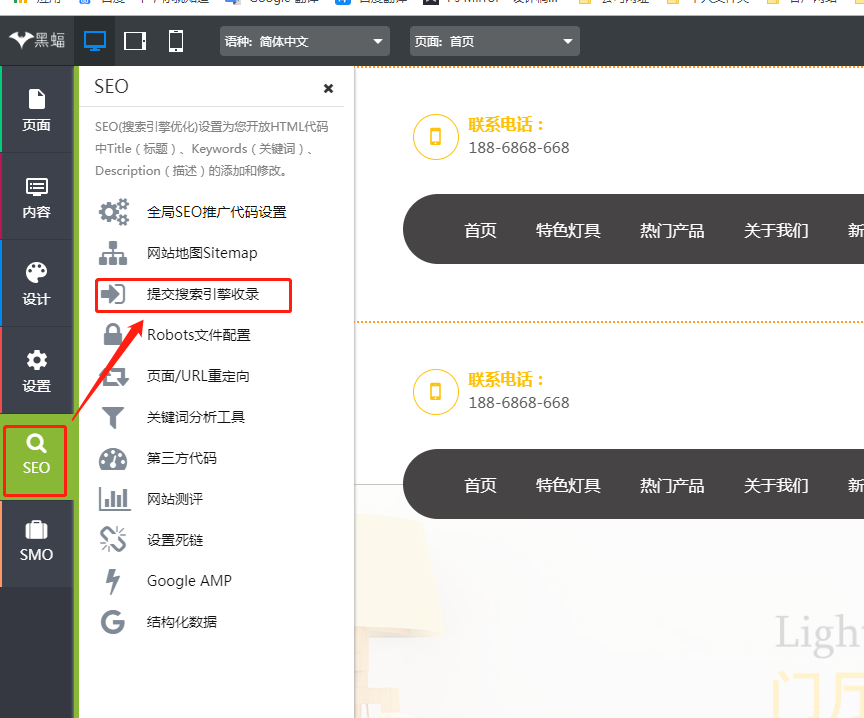Open the SMO briefcase sidebar tab
The width and height of the screenshot is (864, 718).
tap(37, 541)
